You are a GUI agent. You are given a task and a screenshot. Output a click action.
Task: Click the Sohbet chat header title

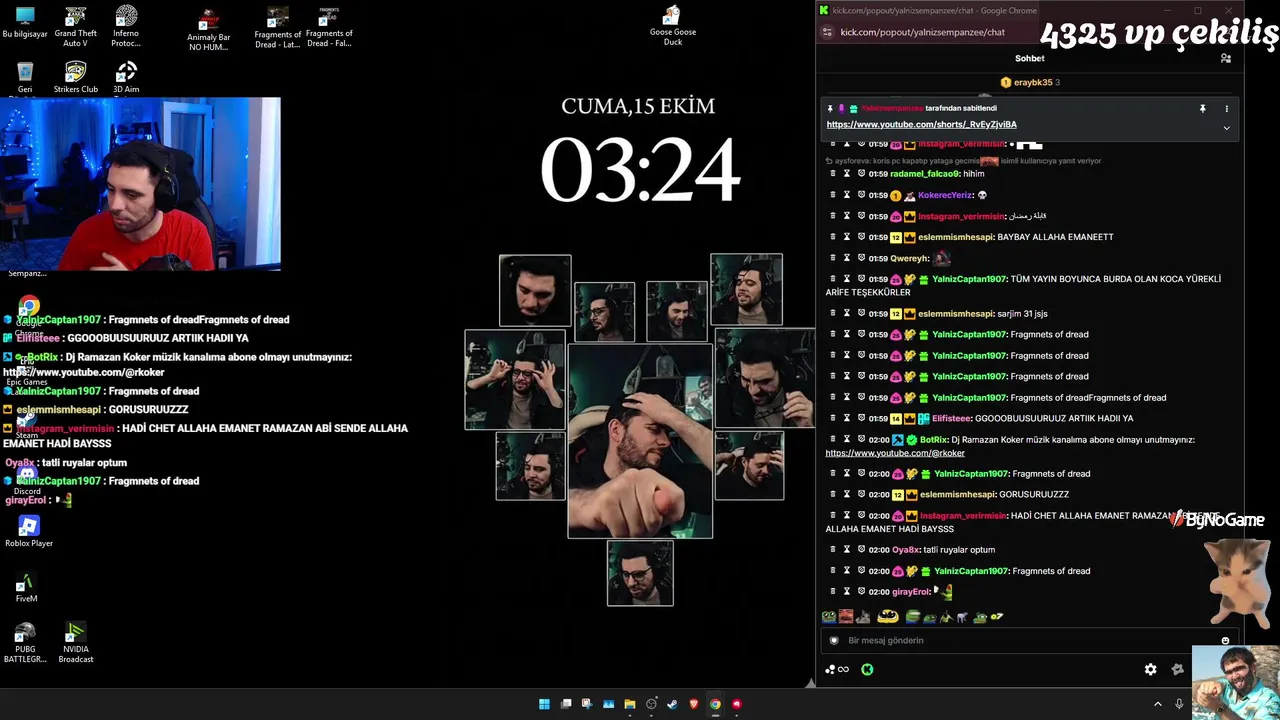[x=1029, y=58]
